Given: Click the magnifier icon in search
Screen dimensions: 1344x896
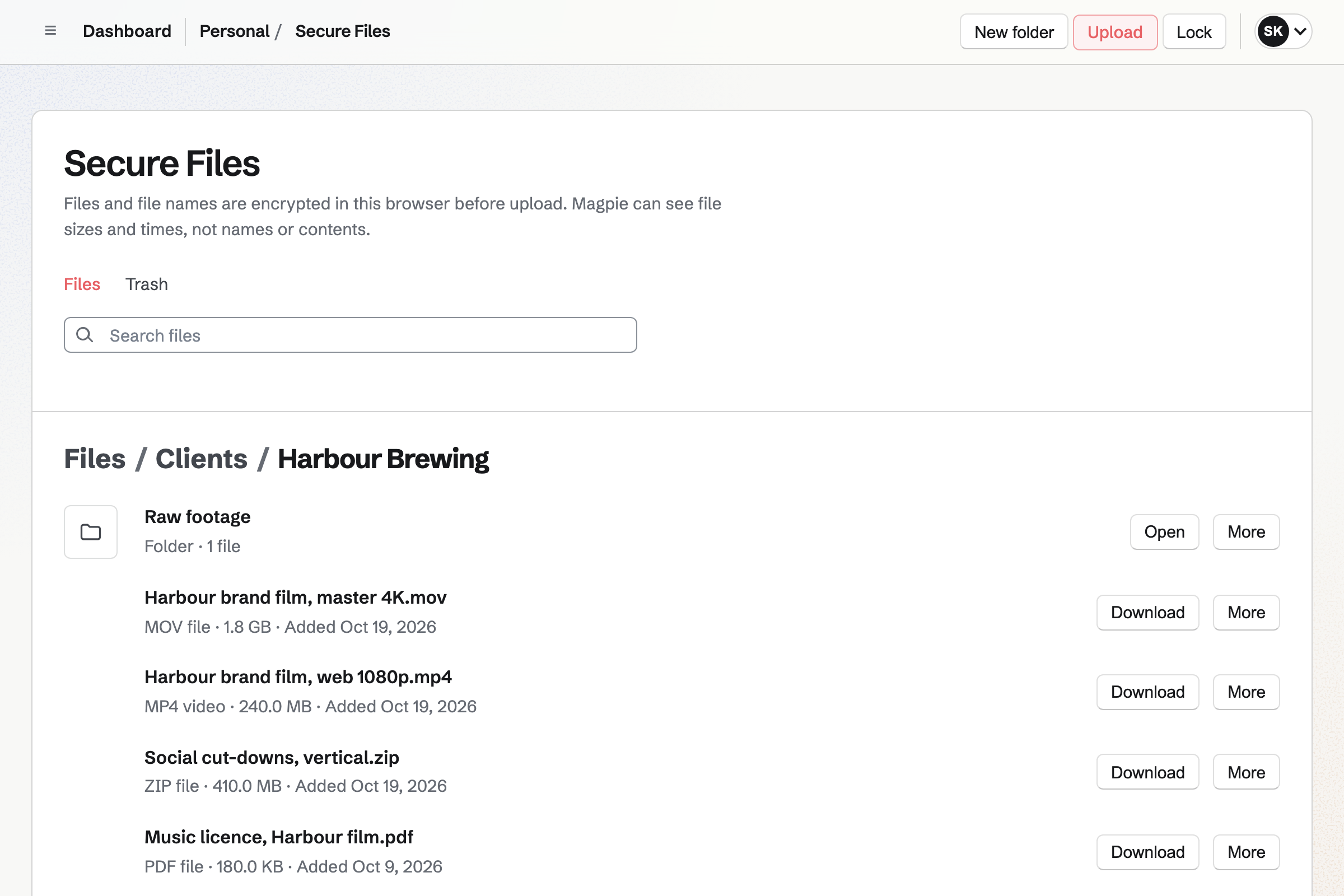Looking at the screenshot, I should 85,335.
